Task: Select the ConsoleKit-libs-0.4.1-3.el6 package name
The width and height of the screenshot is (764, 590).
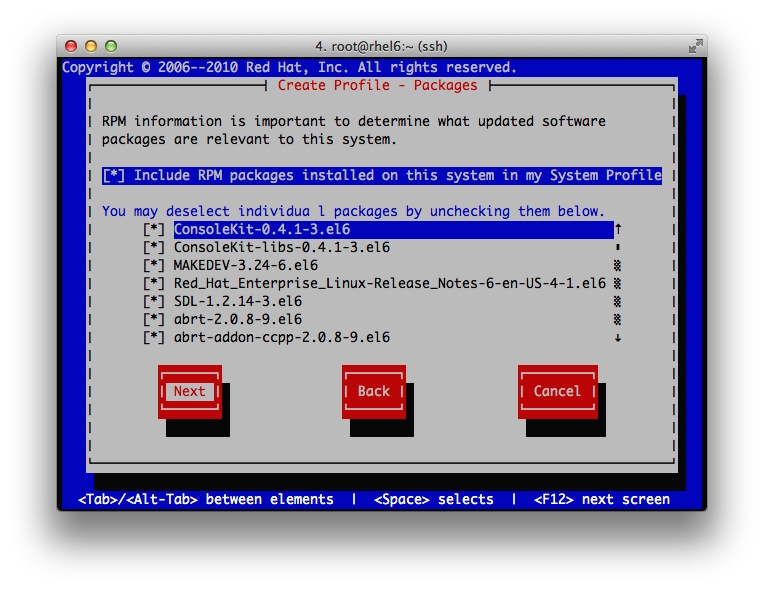Action: coord(282,247)
